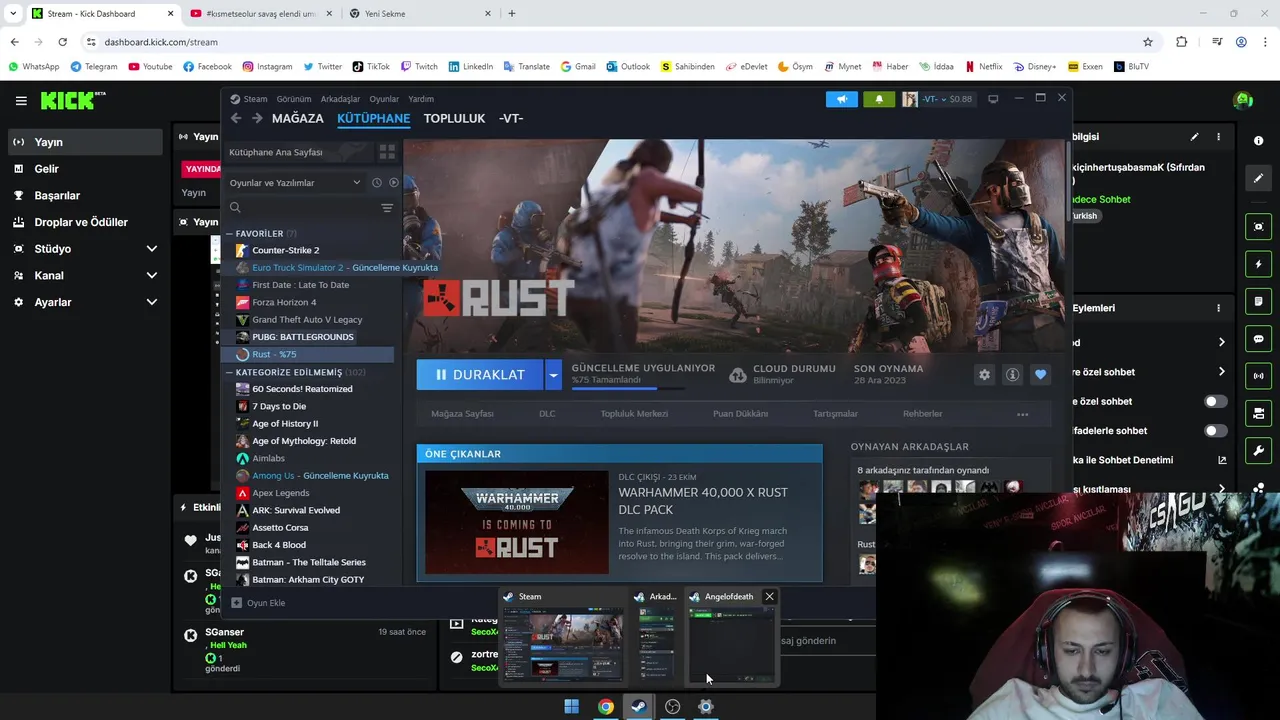This screenshot has width=1280, height=720.
Task: Open the Netflix bookmark
Action: [983, 67]
